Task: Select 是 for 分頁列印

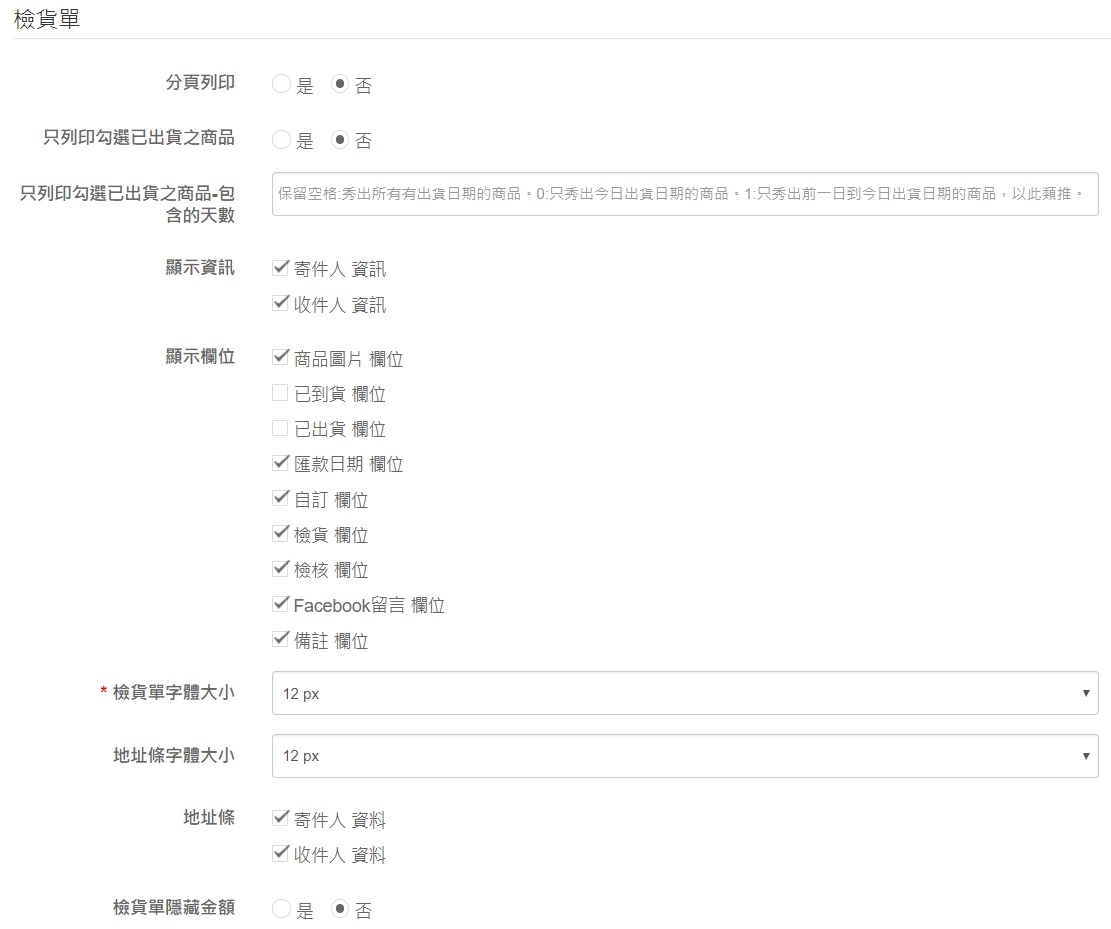Action: (281, 85)
